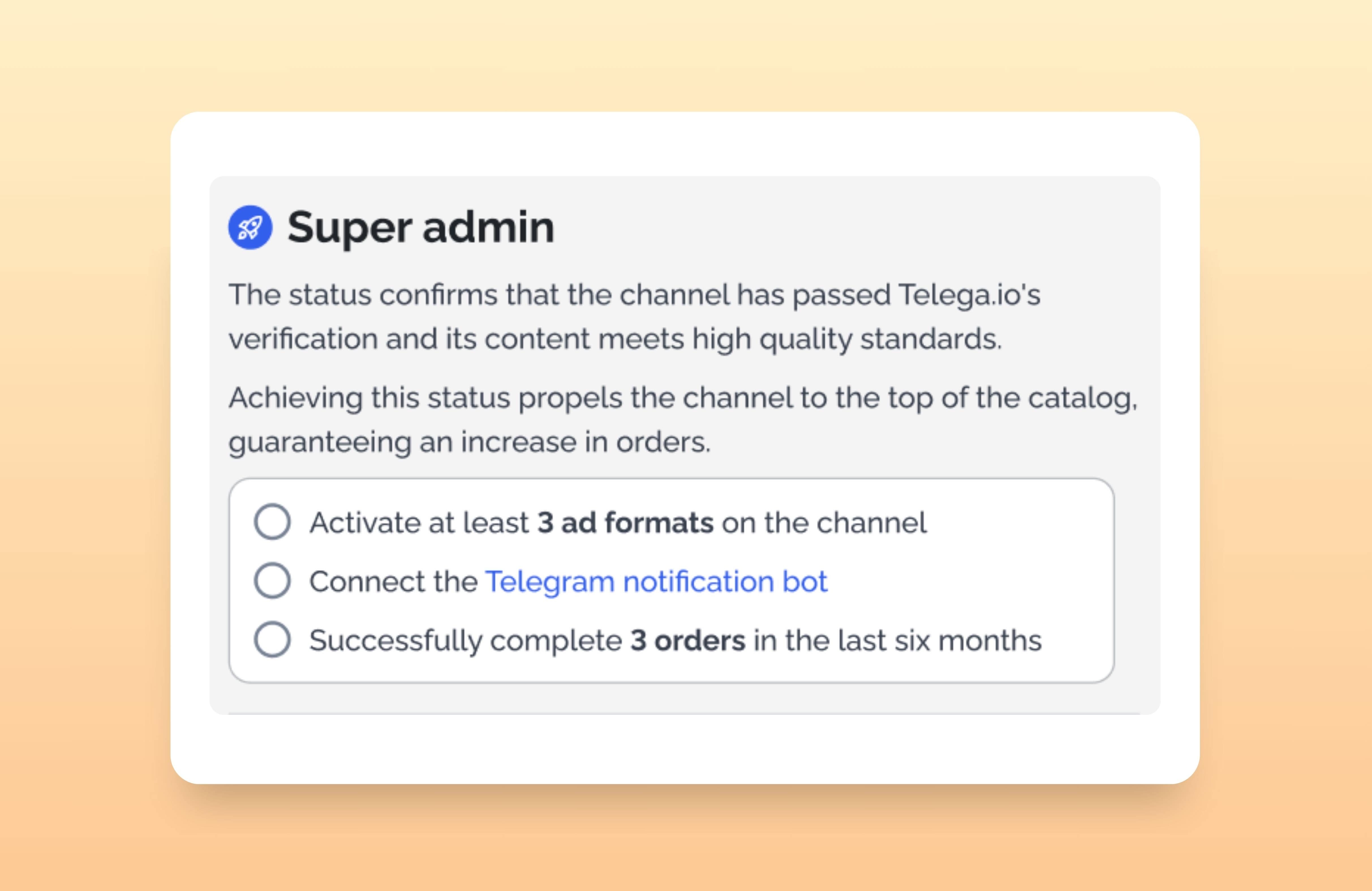Viewport: 1372px width, 891px height.
Task: Mark the Connect Telegram notification bot circle
Action: [x=272, y=580]
